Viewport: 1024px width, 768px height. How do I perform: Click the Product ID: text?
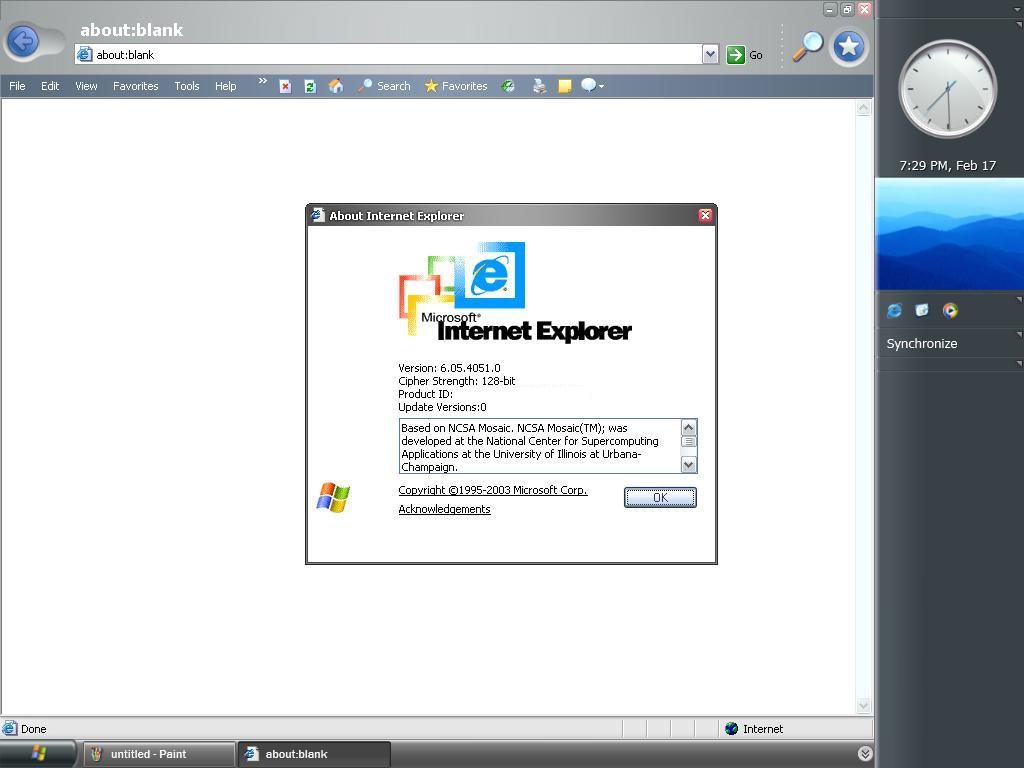[425, 394]
